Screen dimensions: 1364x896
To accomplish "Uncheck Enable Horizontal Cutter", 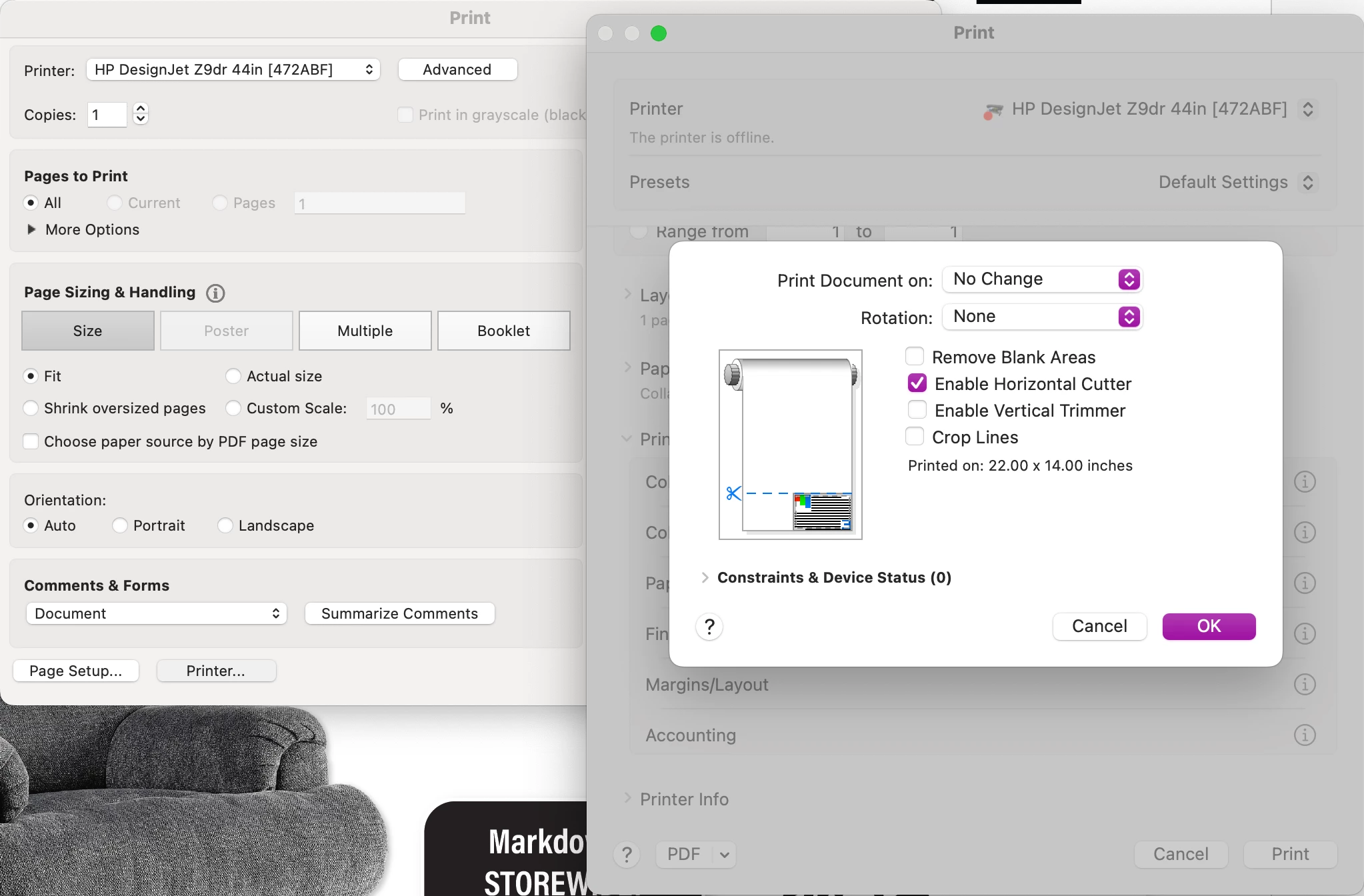I will tap(917, 383).
